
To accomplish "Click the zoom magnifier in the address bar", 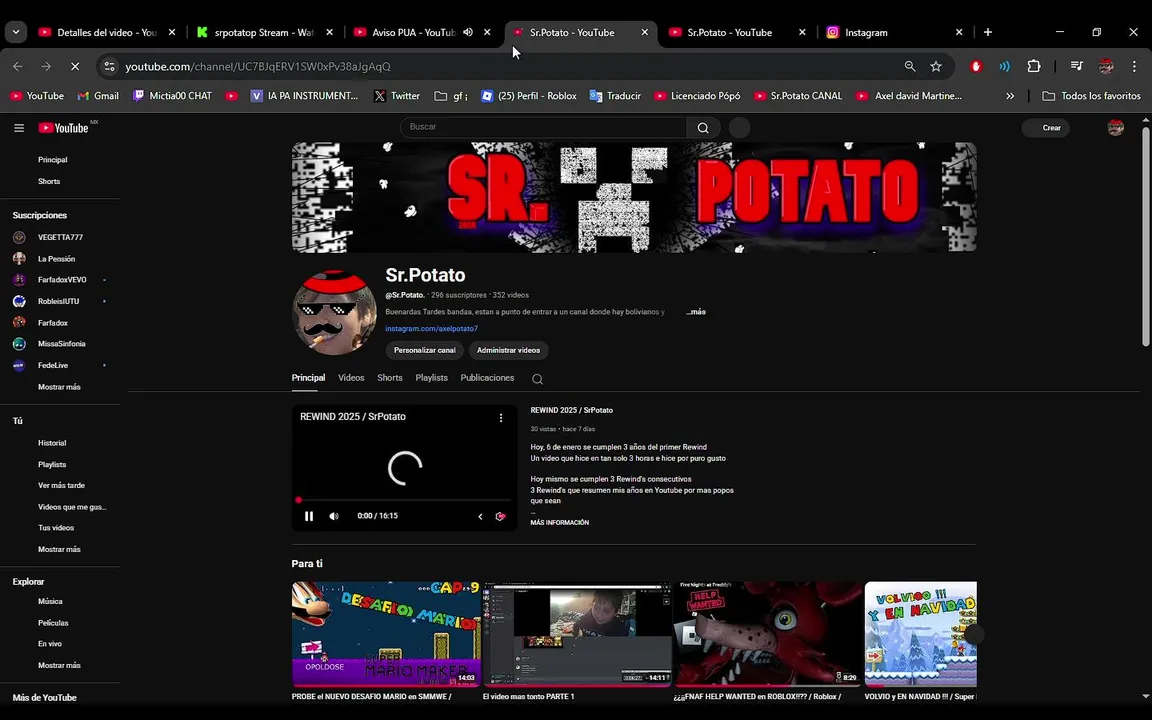I will click(910, 66).
